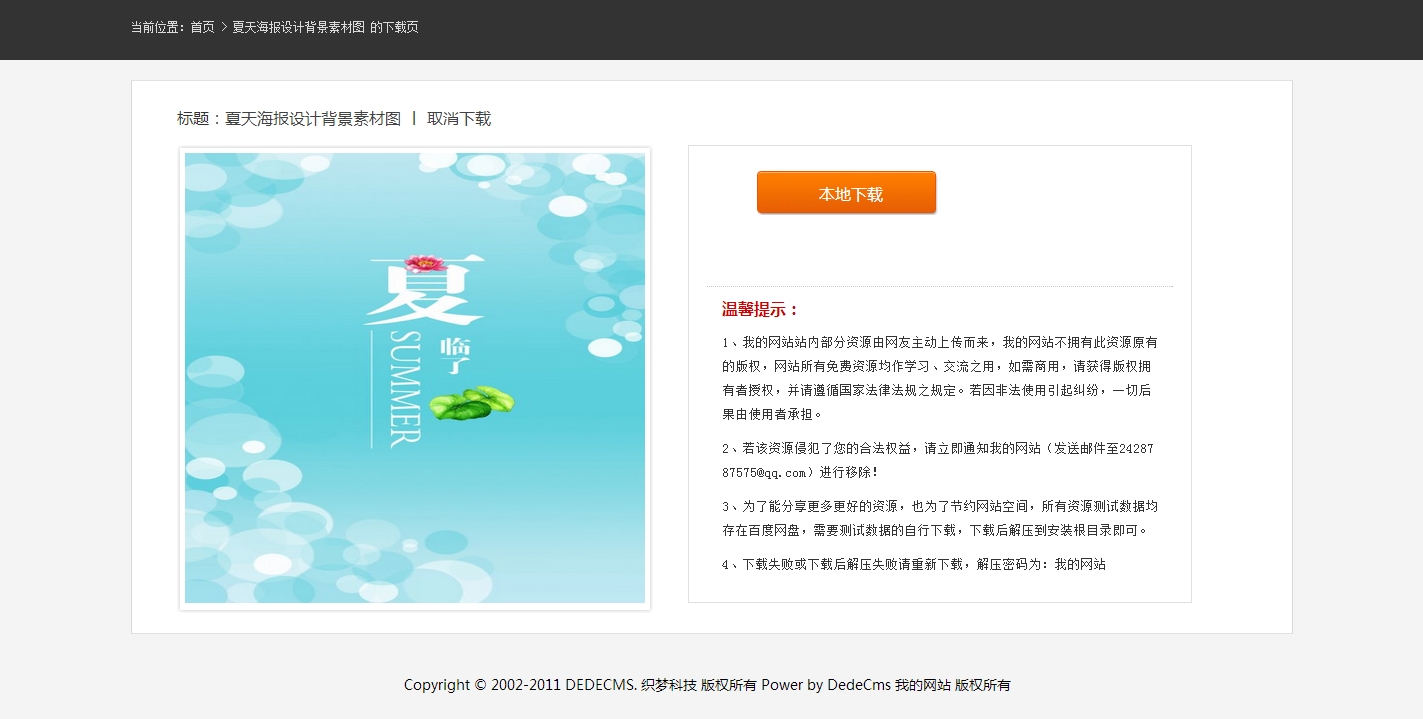Click tip 3 about Baidu netdisk test data

939,518
